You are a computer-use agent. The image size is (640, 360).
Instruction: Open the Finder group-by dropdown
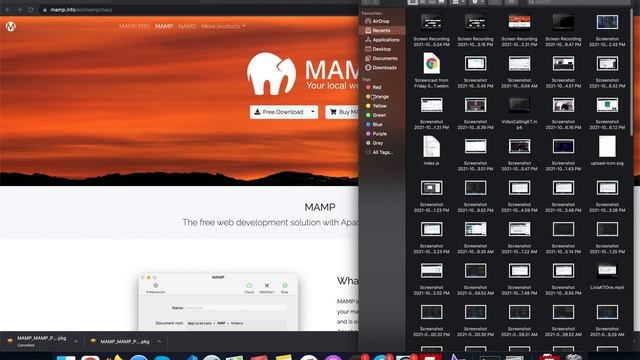[459, 2]
